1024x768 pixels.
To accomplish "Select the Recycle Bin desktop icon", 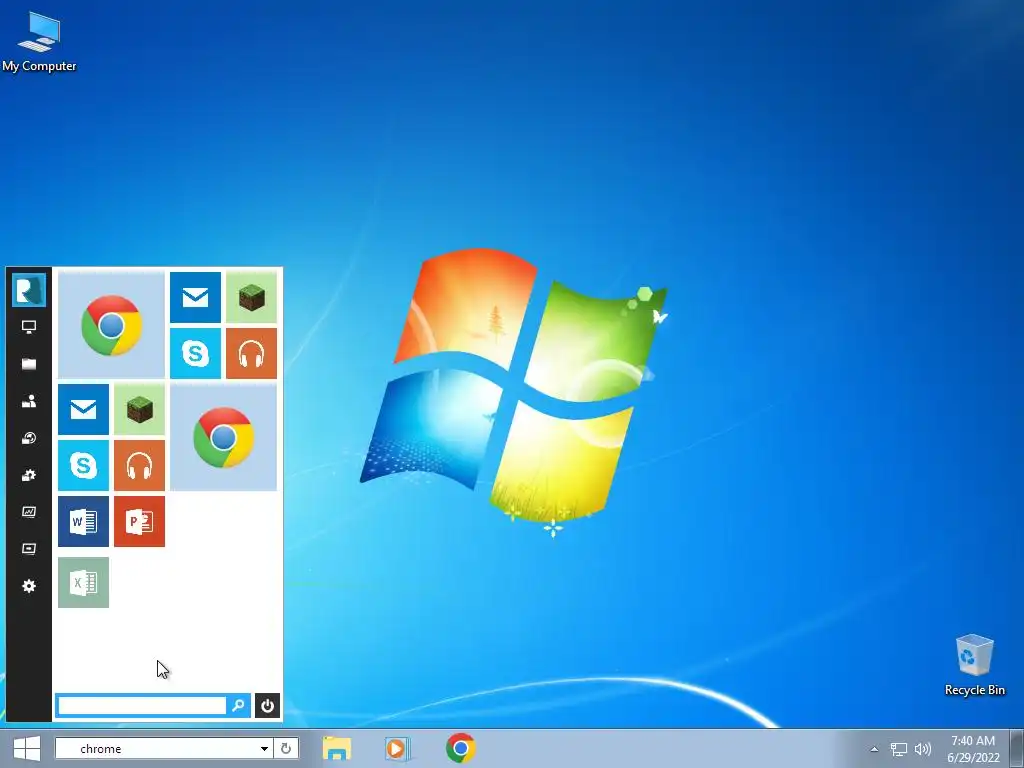I will 974,665.
